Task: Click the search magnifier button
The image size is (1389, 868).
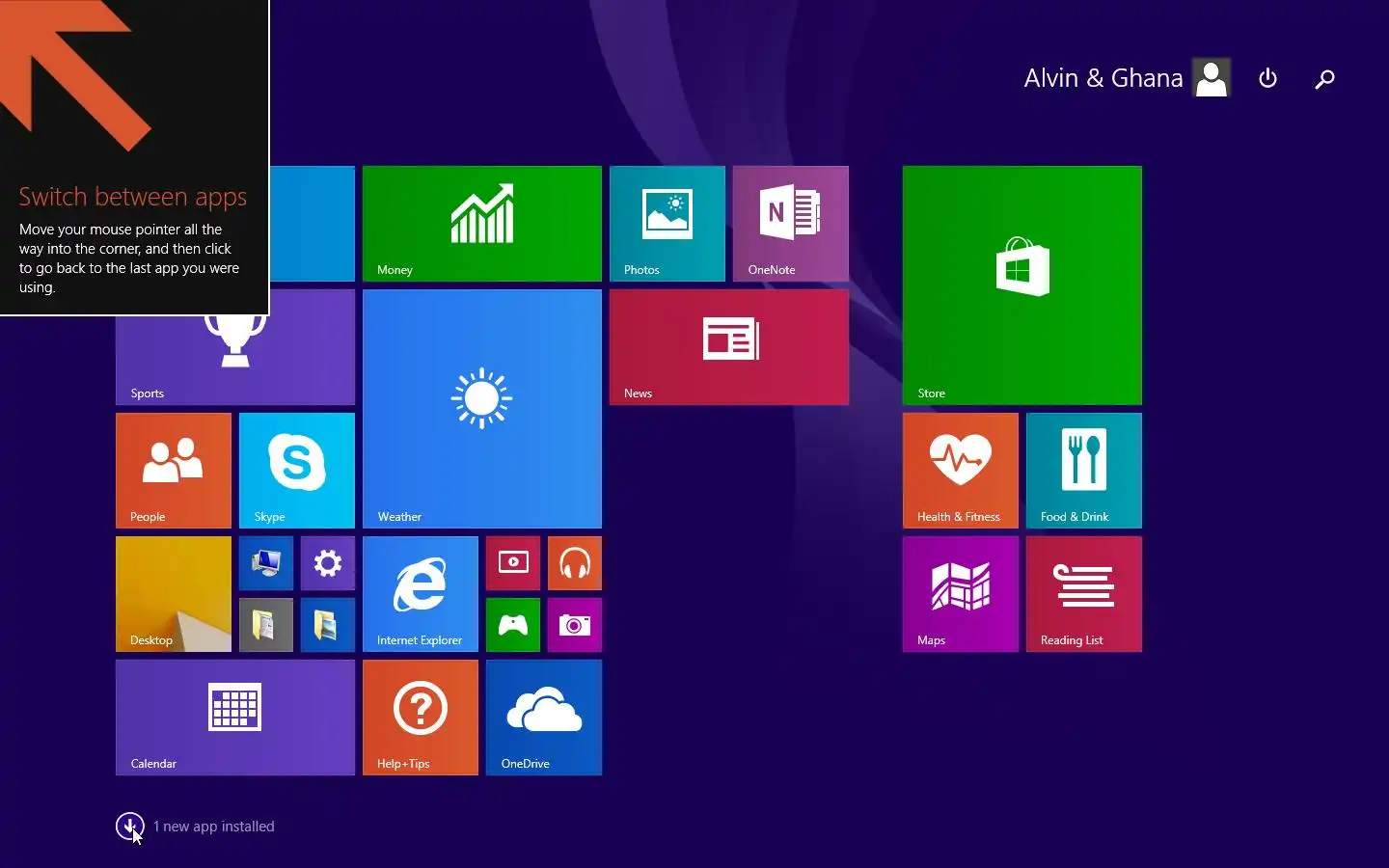Action: click(1325, 78)
